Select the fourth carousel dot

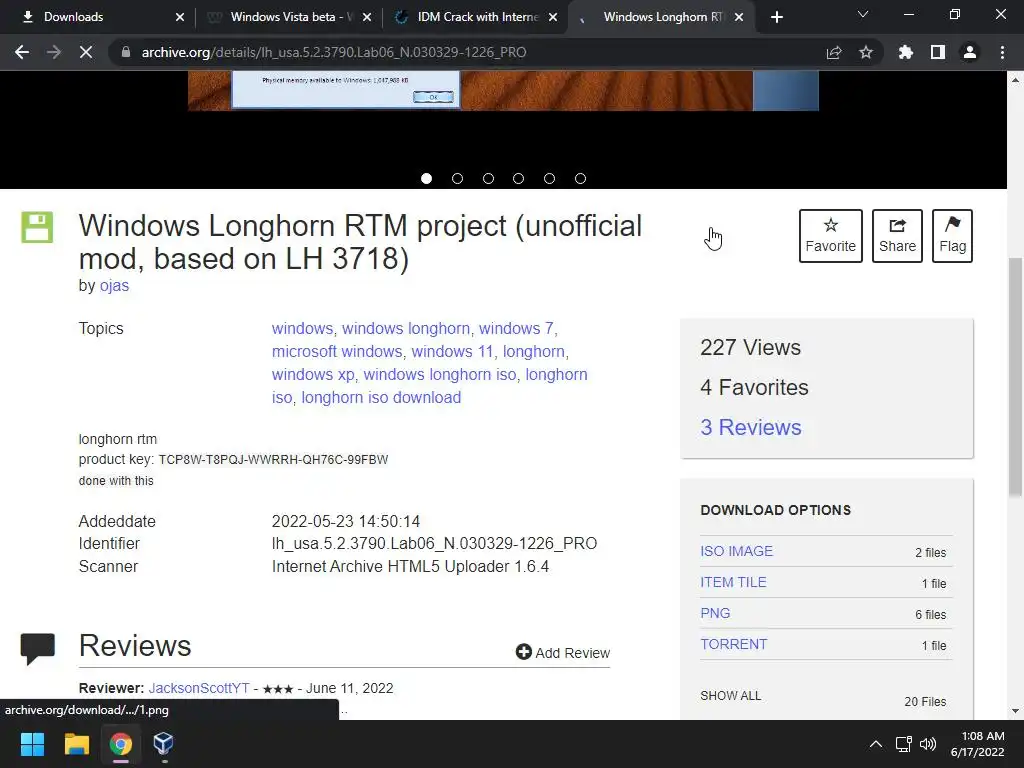pyautogui.click(x=519, y=178)
